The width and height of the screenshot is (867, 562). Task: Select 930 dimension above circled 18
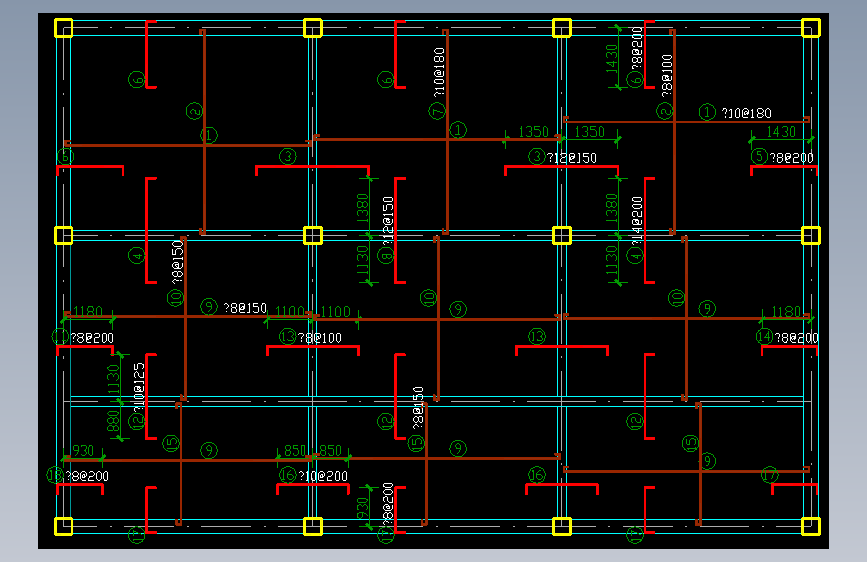(83, 450)
